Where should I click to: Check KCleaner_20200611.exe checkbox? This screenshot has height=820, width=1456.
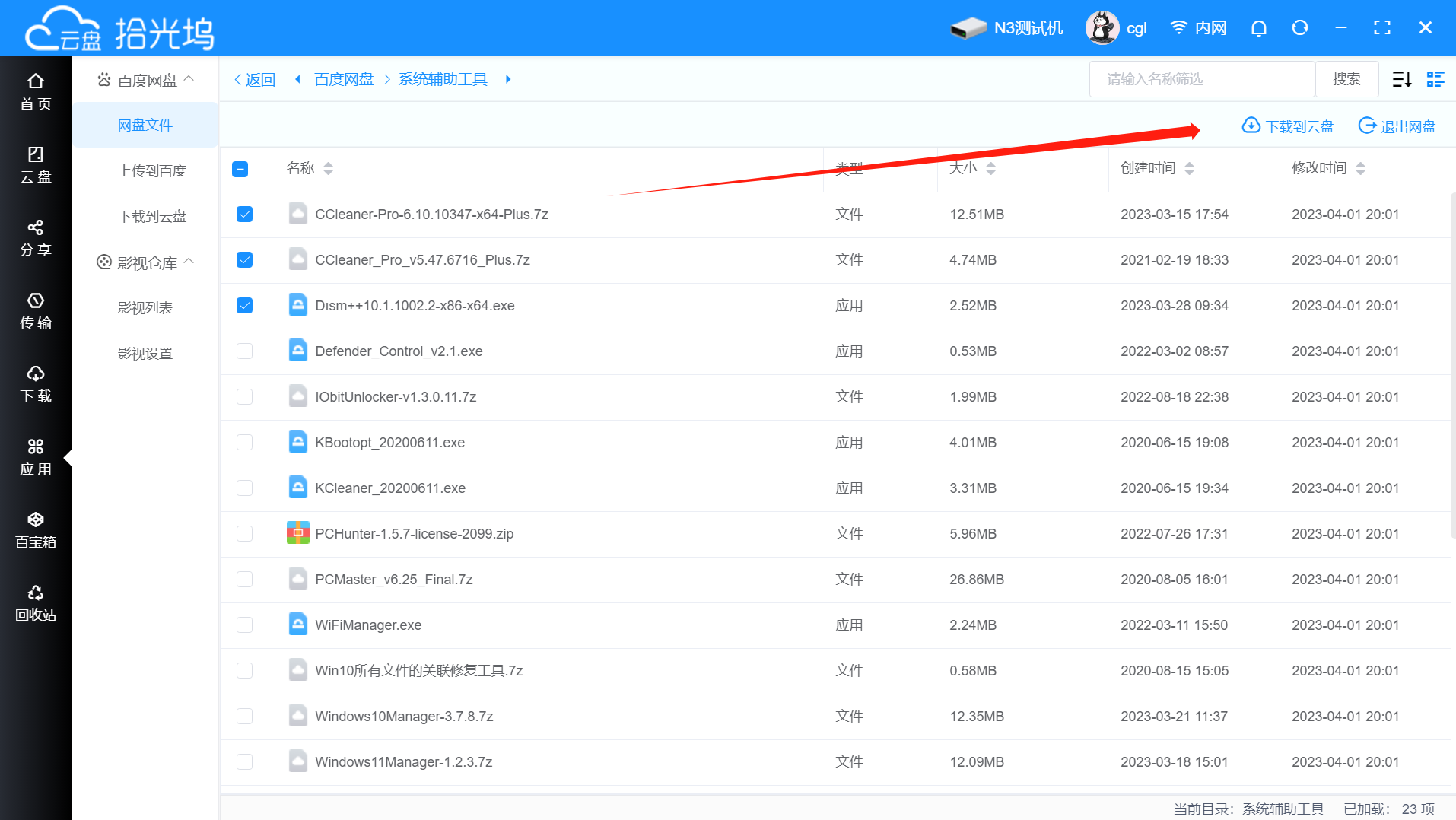point(244,488)
